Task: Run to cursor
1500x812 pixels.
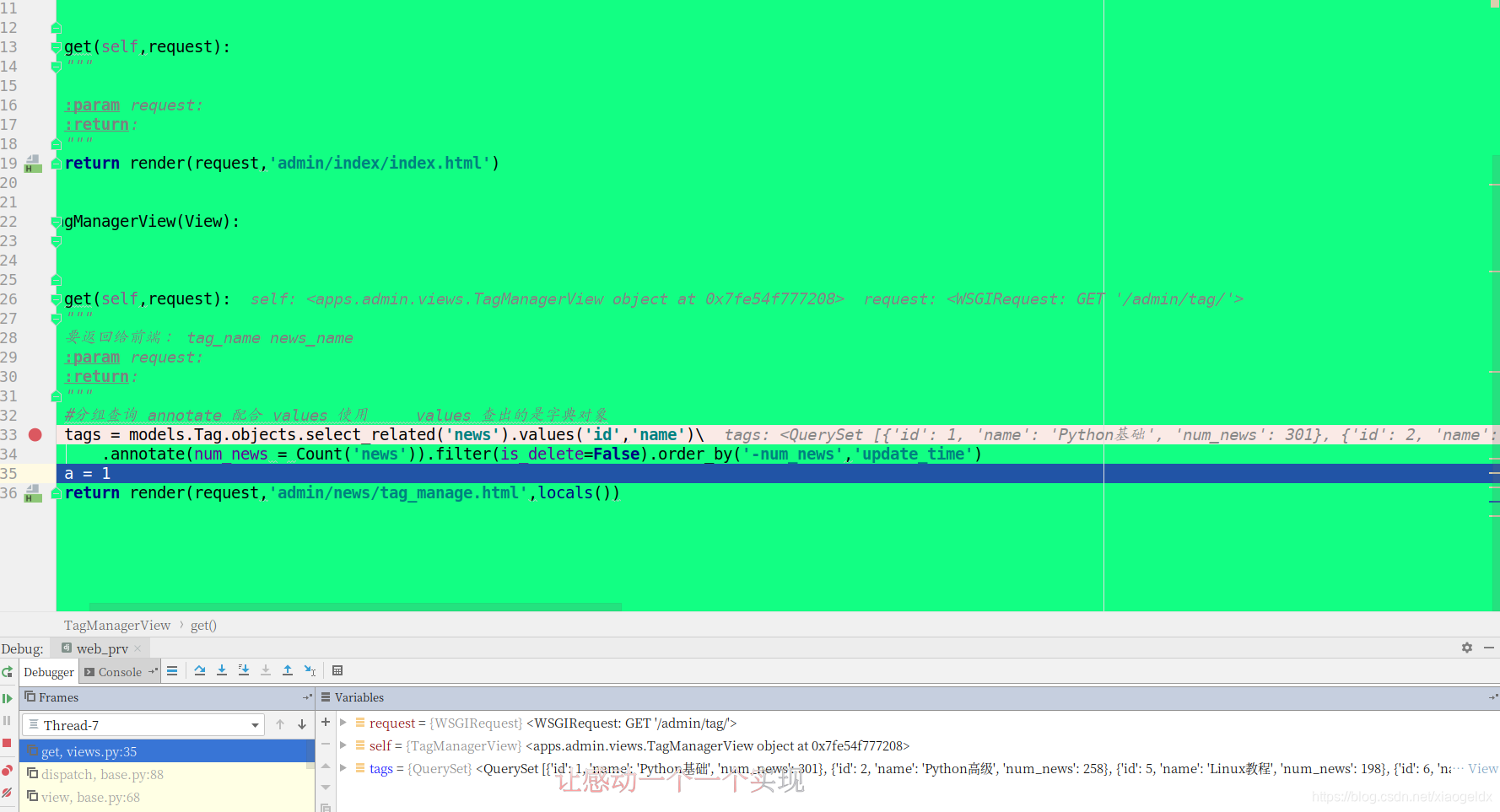Action: pyautogui.click(x=310, y=671)
